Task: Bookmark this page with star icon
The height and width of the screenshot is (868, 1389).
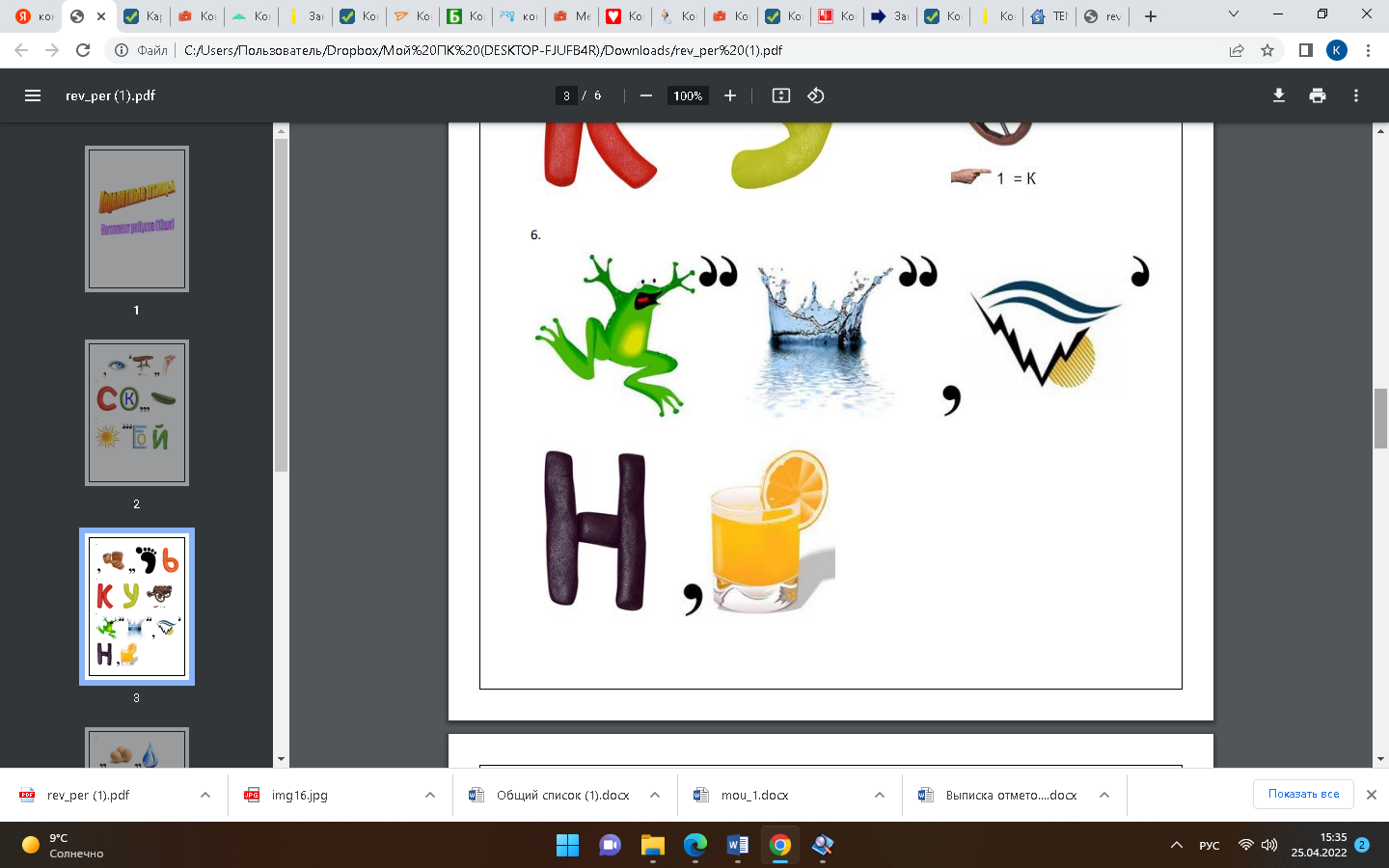Action: [x=1267, y=50]
